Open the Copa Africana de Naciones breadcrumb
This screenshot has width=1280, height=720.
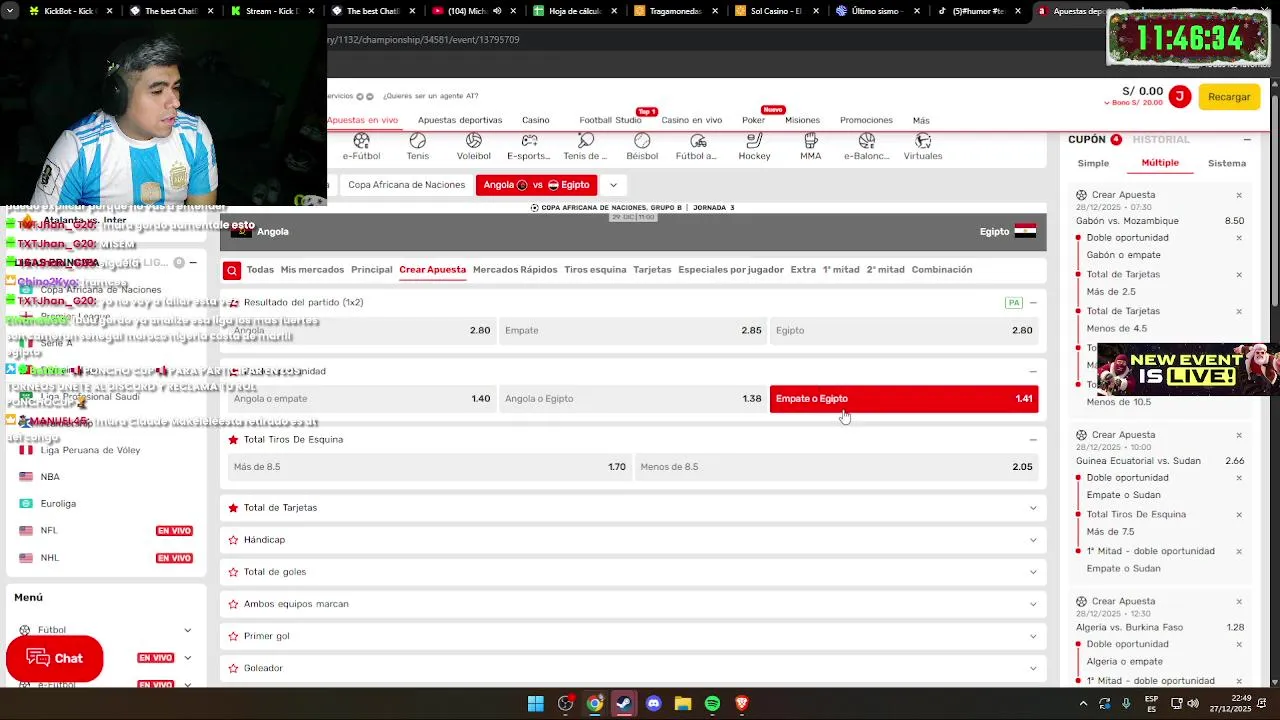point(406,185)
